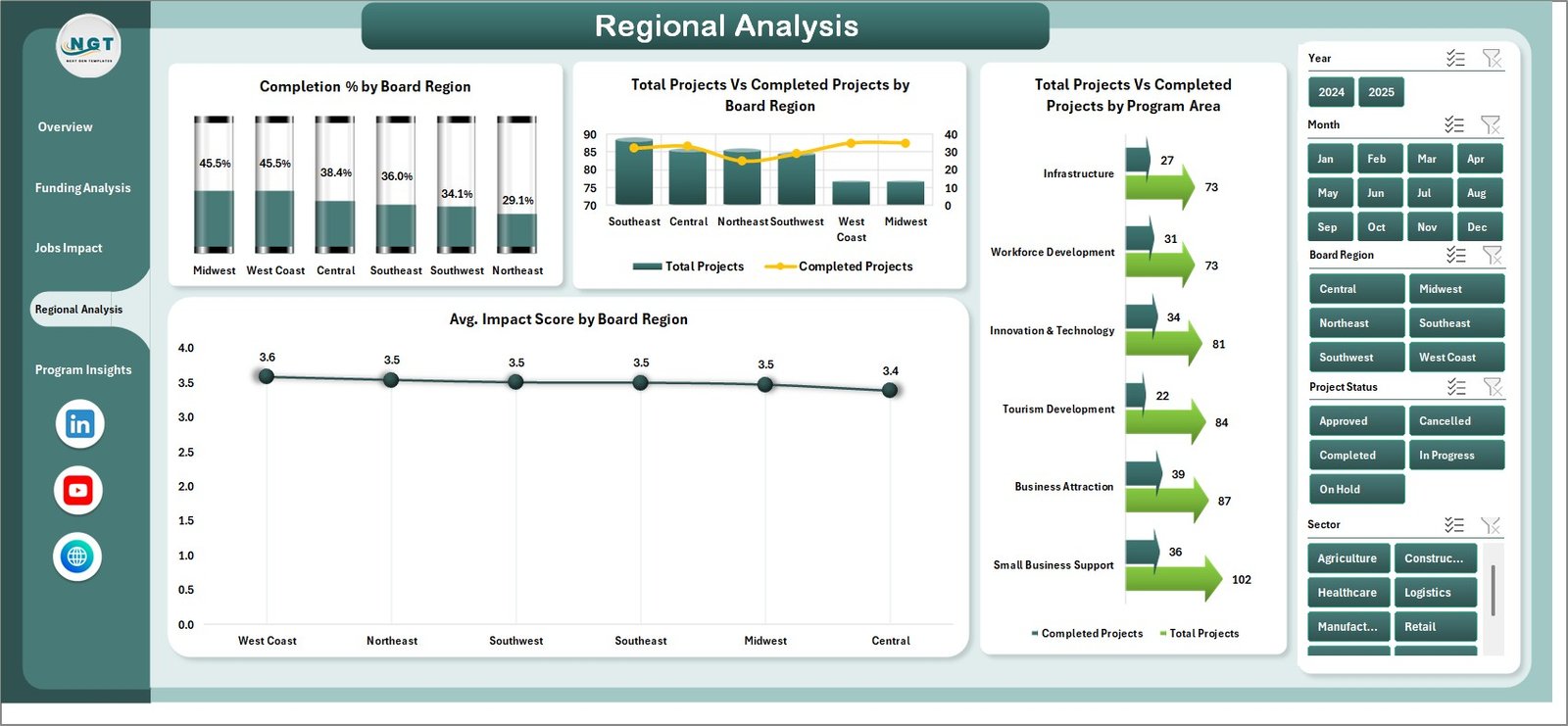Select May month filter
Screen dimensions: 1568x726
(x=1331, y=193)
